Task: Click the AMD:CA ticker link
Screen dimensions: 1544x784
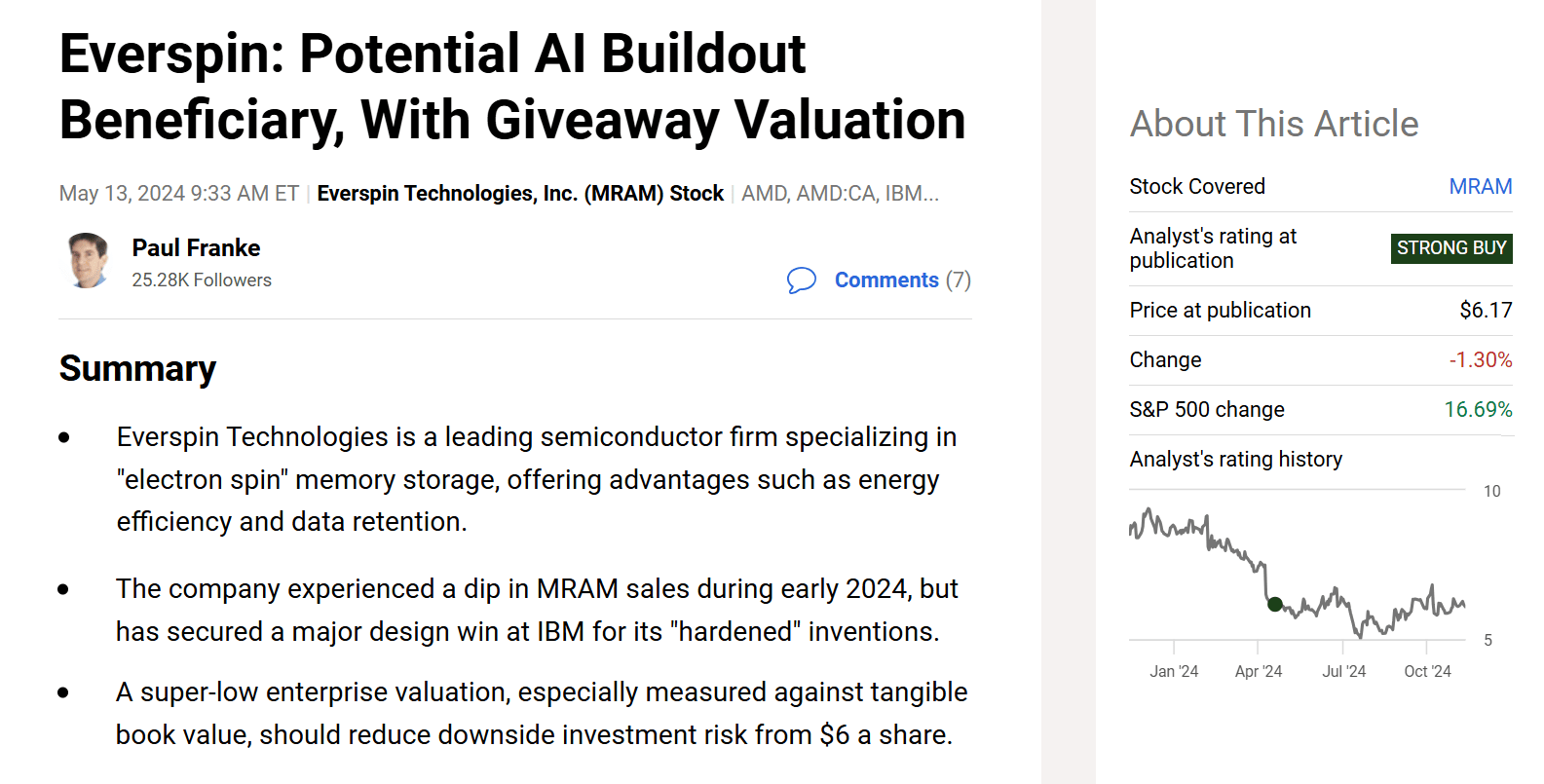Action: point(834,193)
